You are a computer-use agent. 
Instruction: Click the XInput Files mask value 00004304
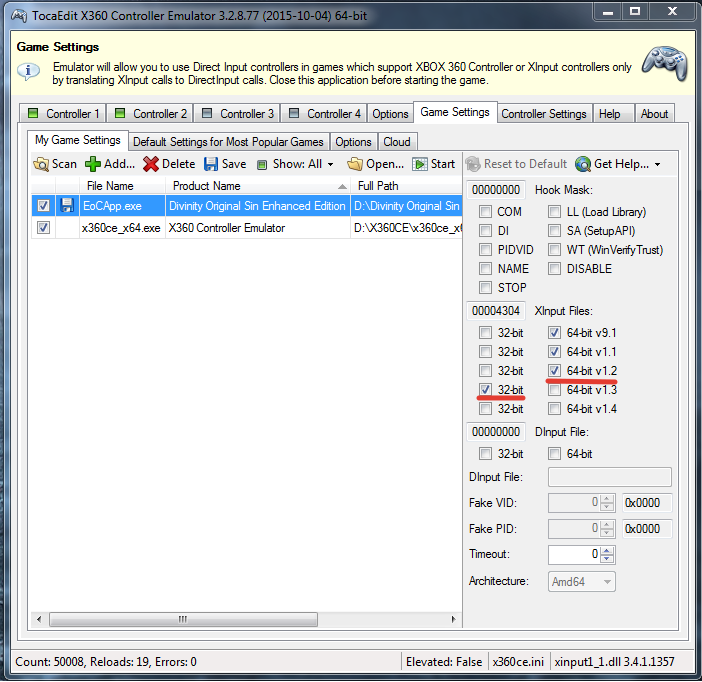click(x=496, y=311)
